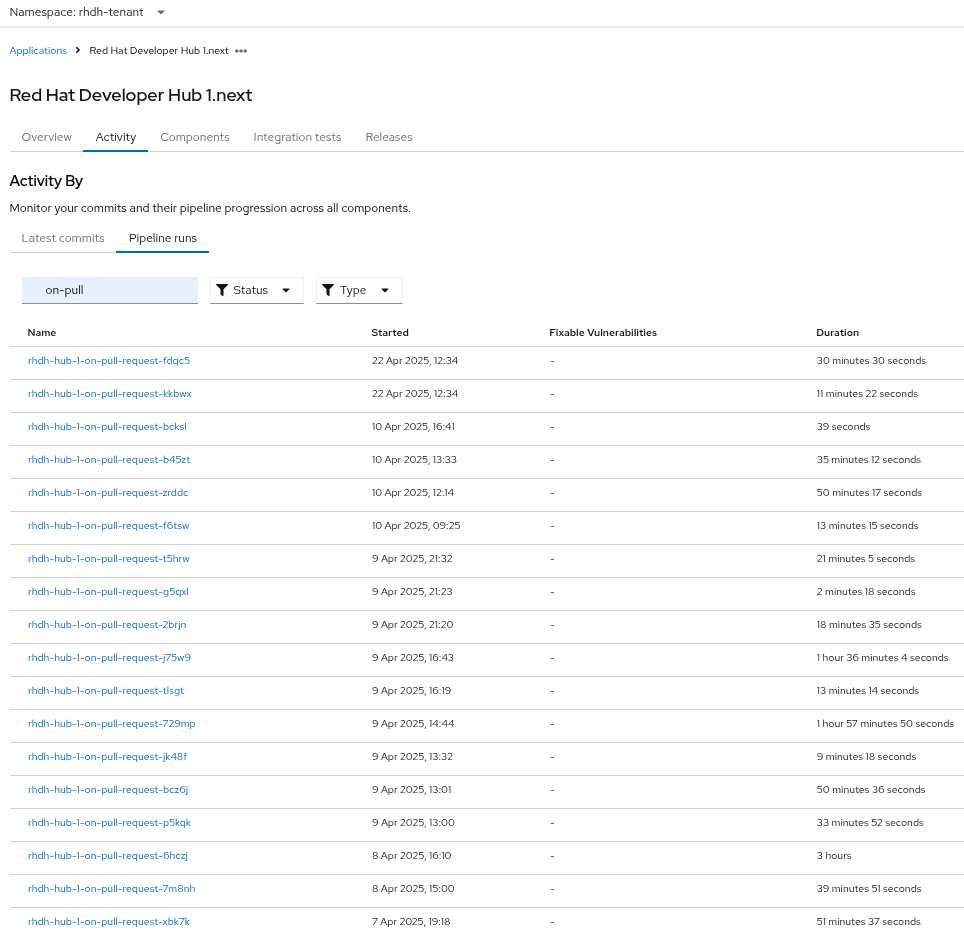Click the 10 Apr 2025, 16:41 start time
This screenshot has height=935, width=964.
point(413,427)
